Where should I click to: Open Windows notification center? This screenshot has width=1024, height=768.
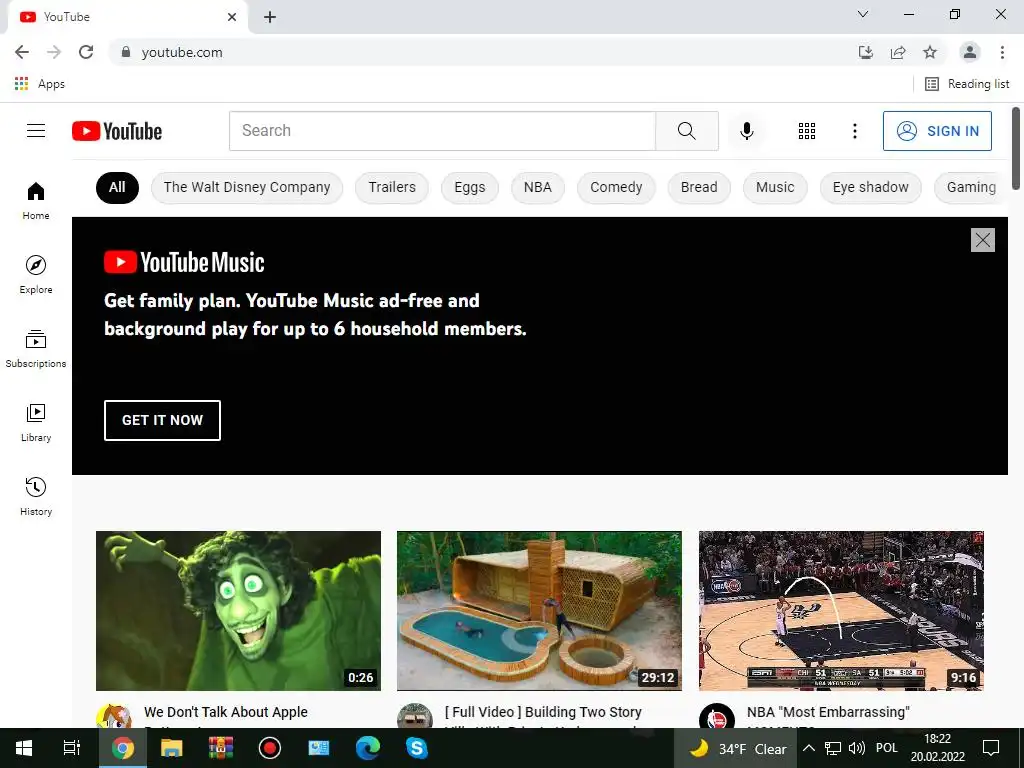pyautogui.click(x=991, y=748)
